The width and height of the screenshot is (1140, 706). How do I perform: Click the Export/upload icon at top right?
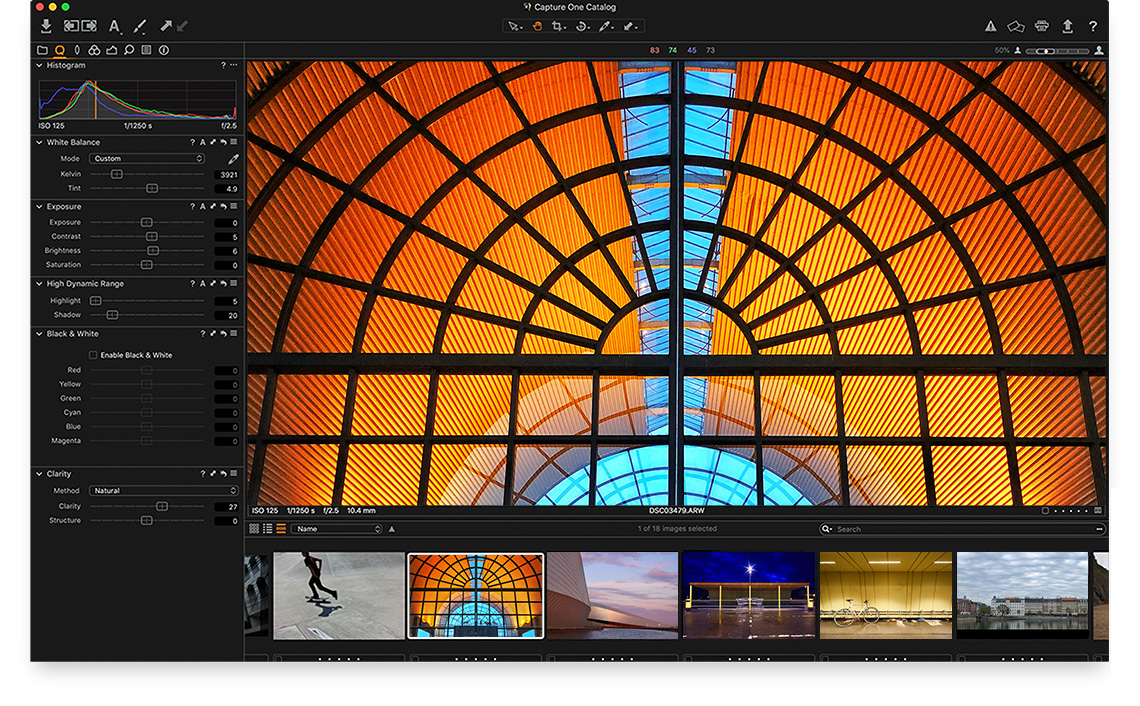[x=1067, y=26]
